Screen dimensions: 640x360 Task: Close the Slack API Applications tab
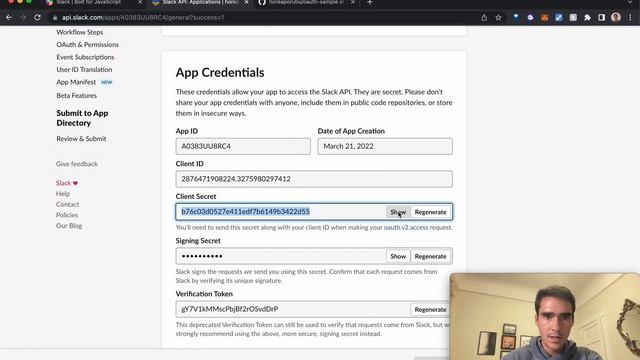pyautogui.click(x=247, y=2)
